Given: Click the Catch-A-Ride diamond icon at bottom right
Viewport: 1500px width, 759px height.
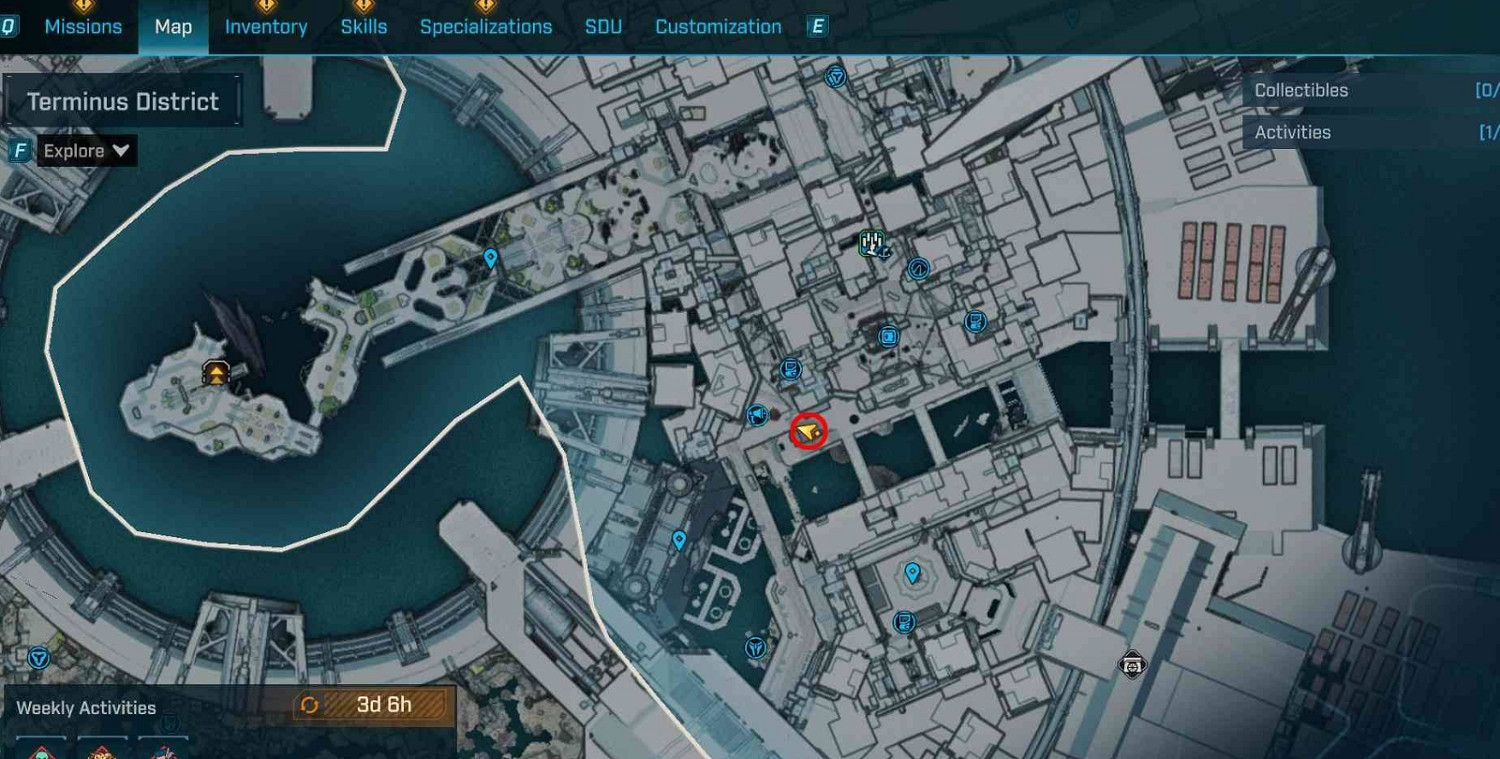Looking at the screenshot, I should 1133,663.
